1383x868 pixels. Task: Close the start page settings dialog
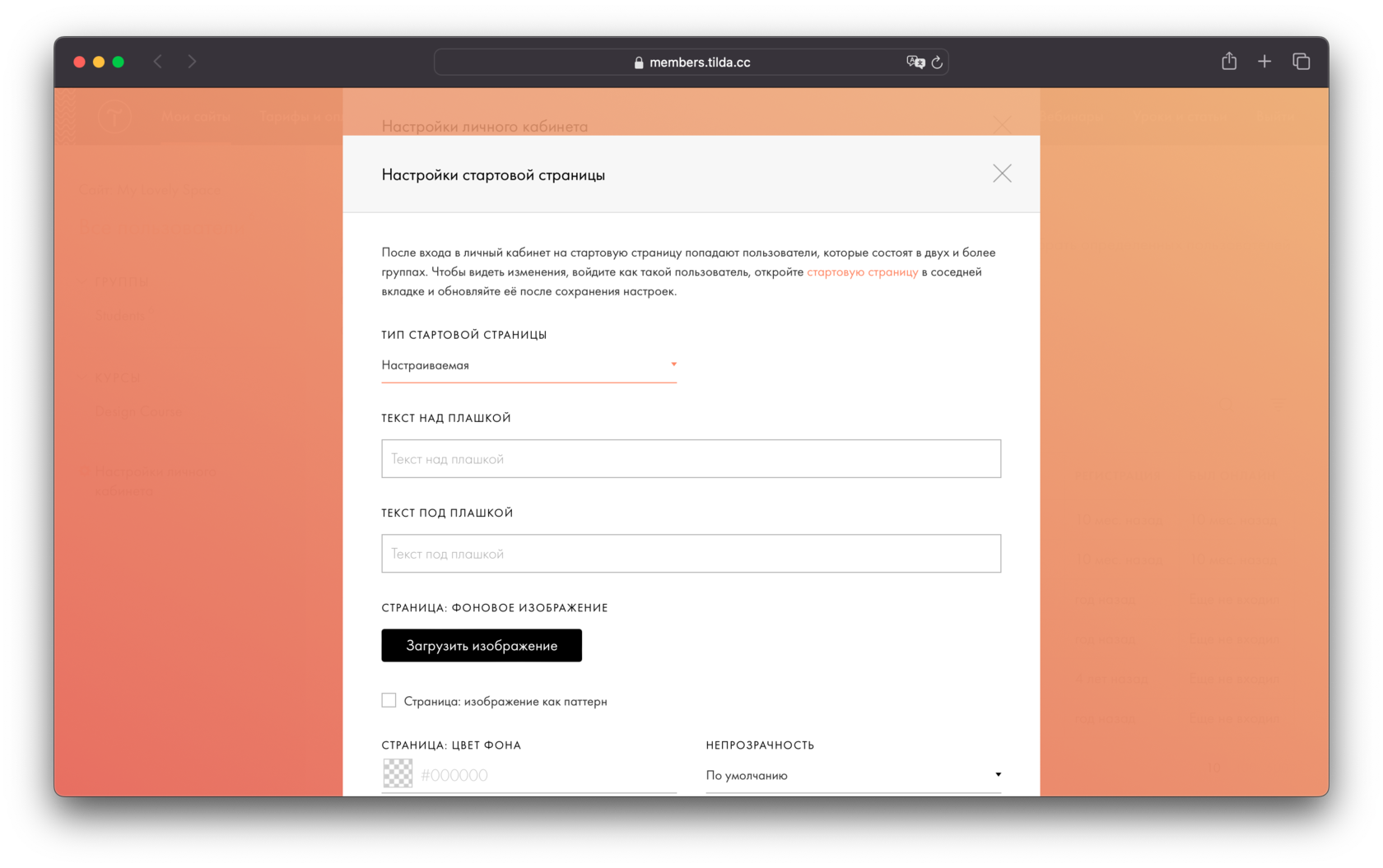click(x=1002, y=174)
